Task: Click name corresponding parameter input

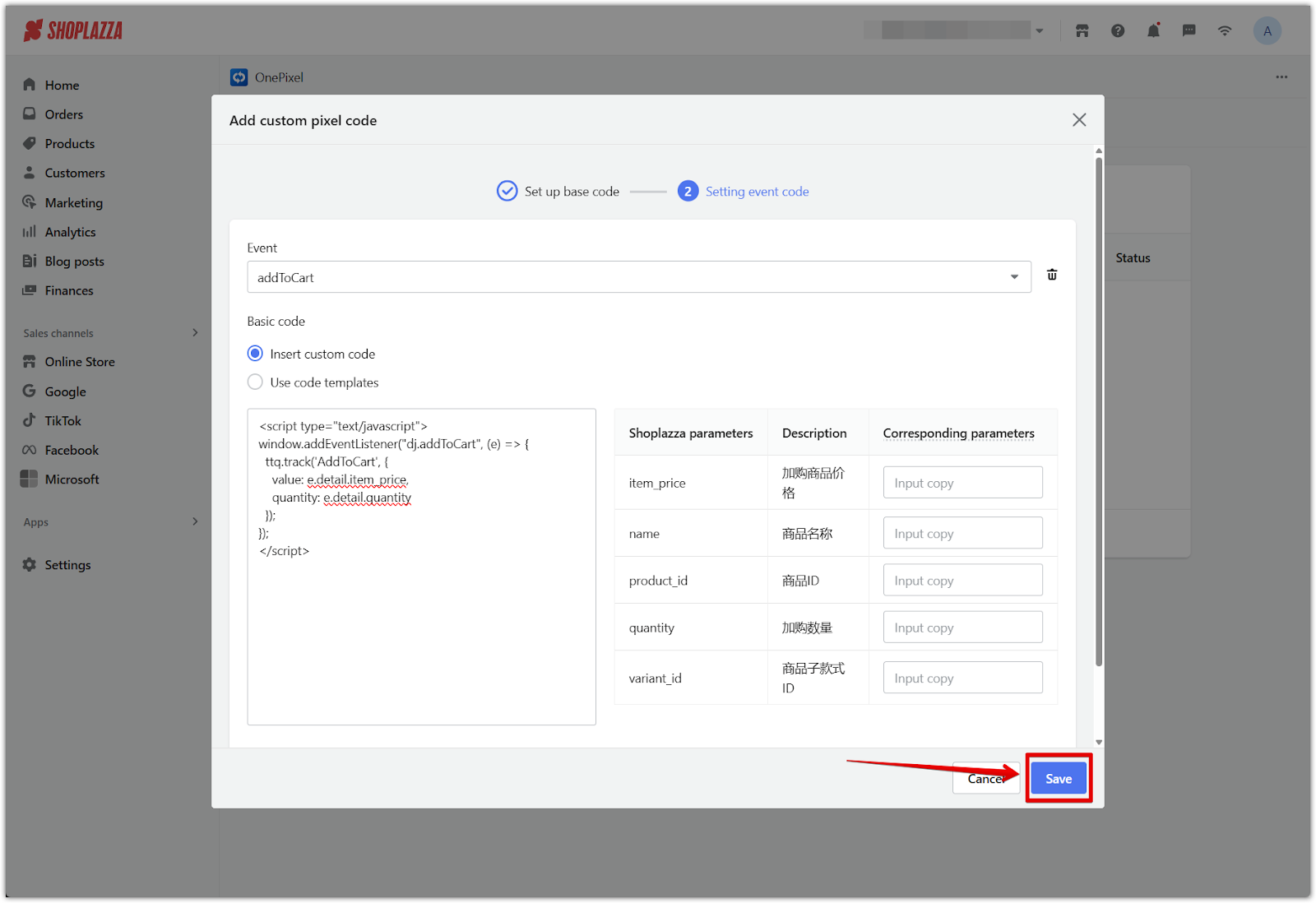Action: (x=962, y=533)
